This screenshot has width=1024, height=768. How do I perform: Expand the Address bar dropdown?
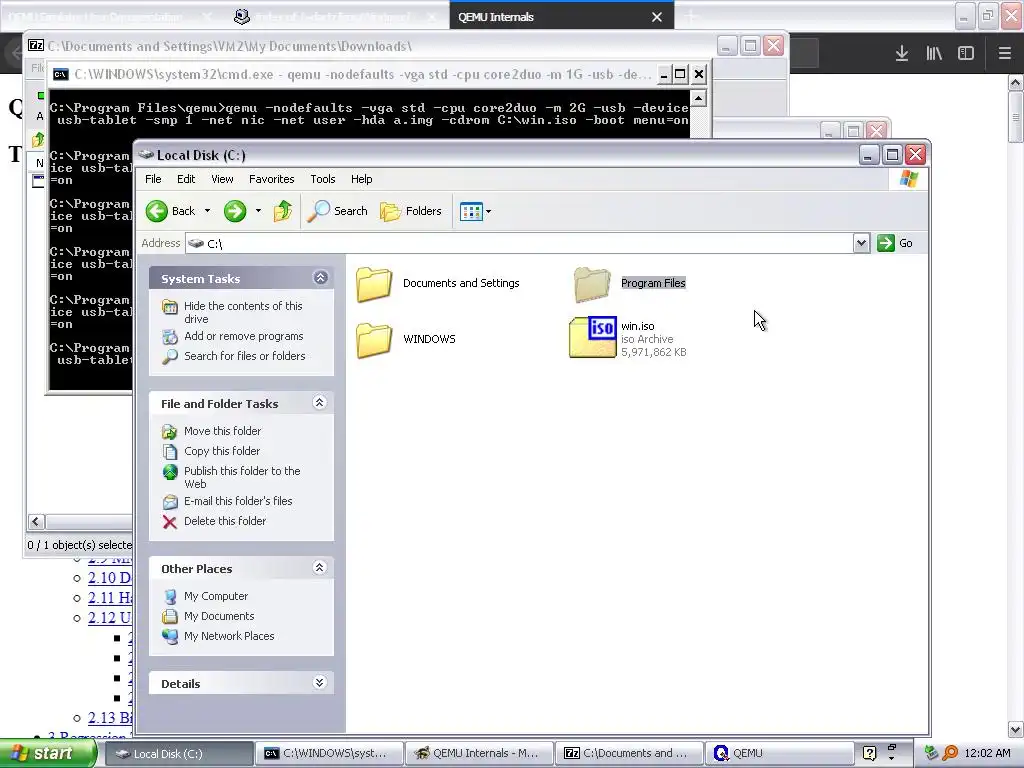tap(861, 243)
